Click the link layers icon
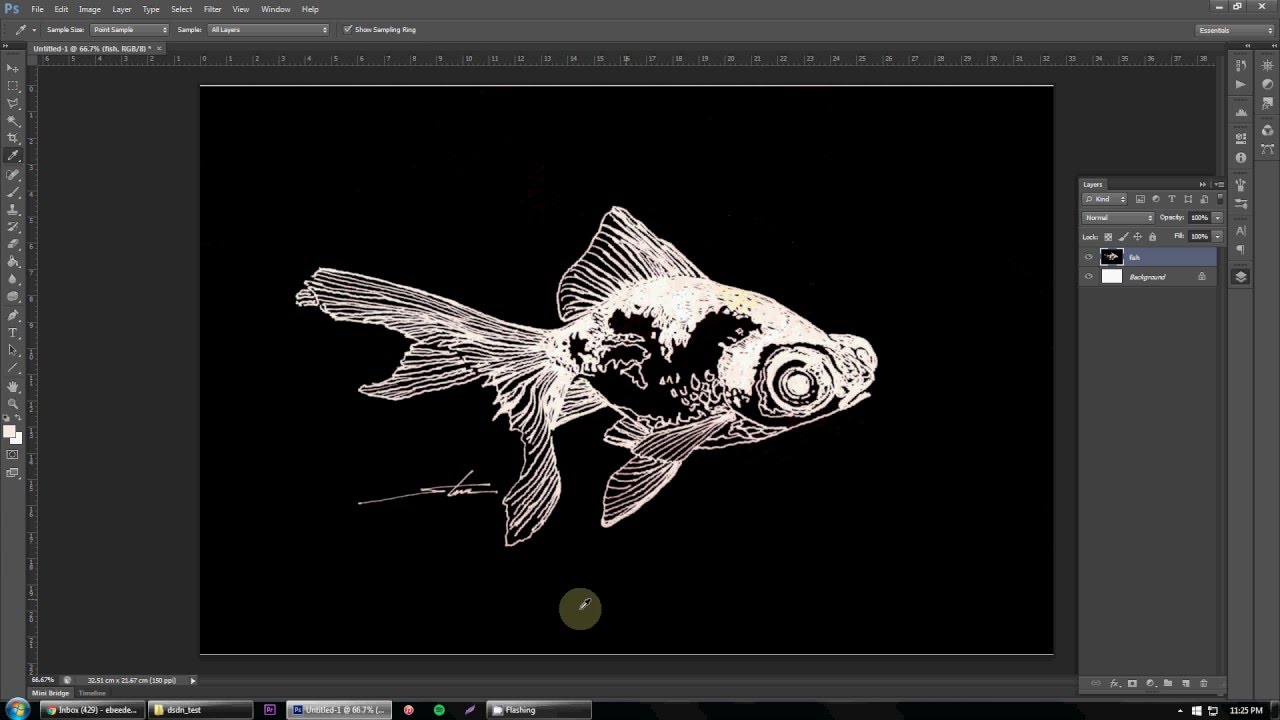 [x=1096, y=683]
